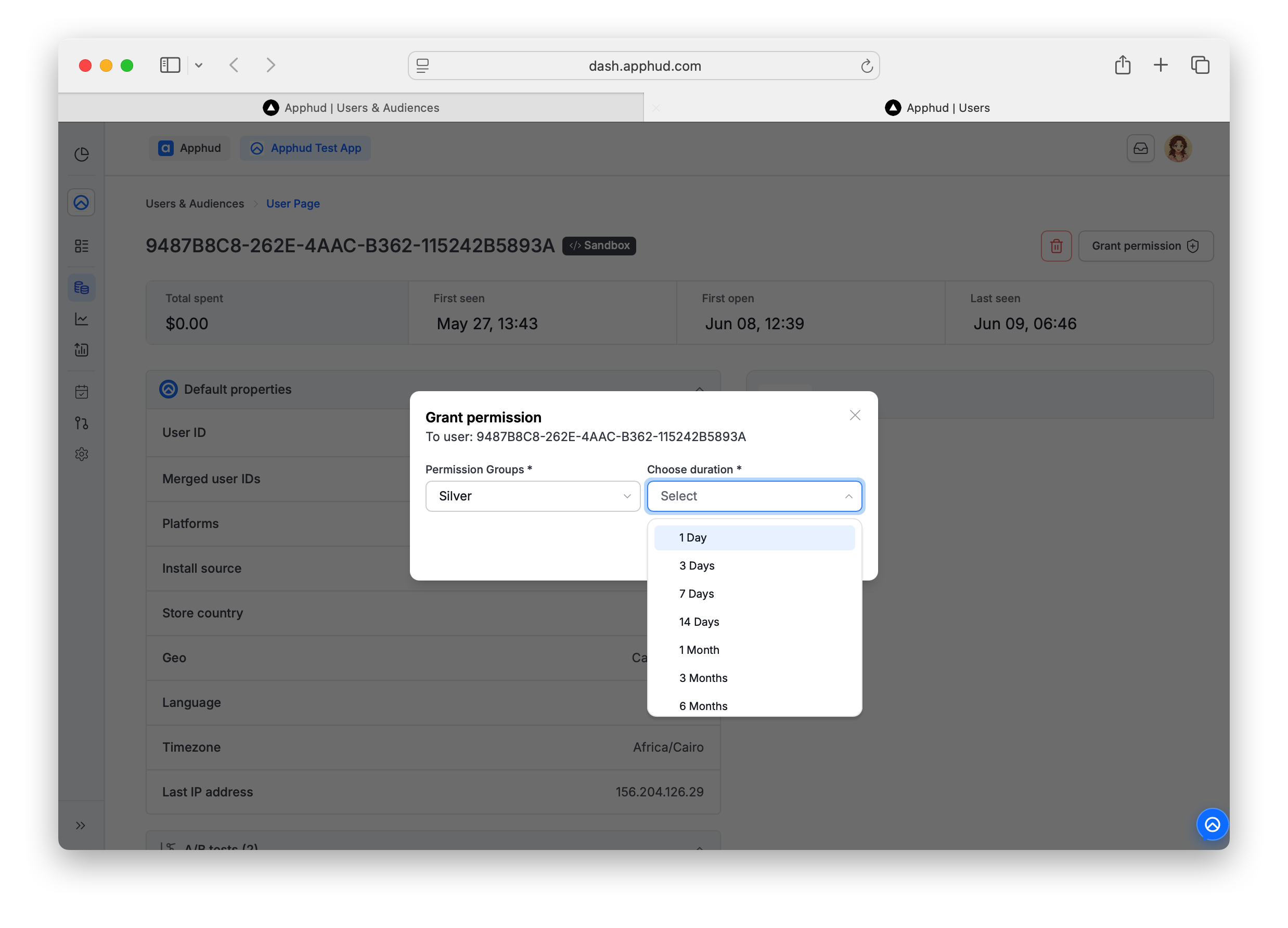Open the inbox icon in header

(1140, 148)
